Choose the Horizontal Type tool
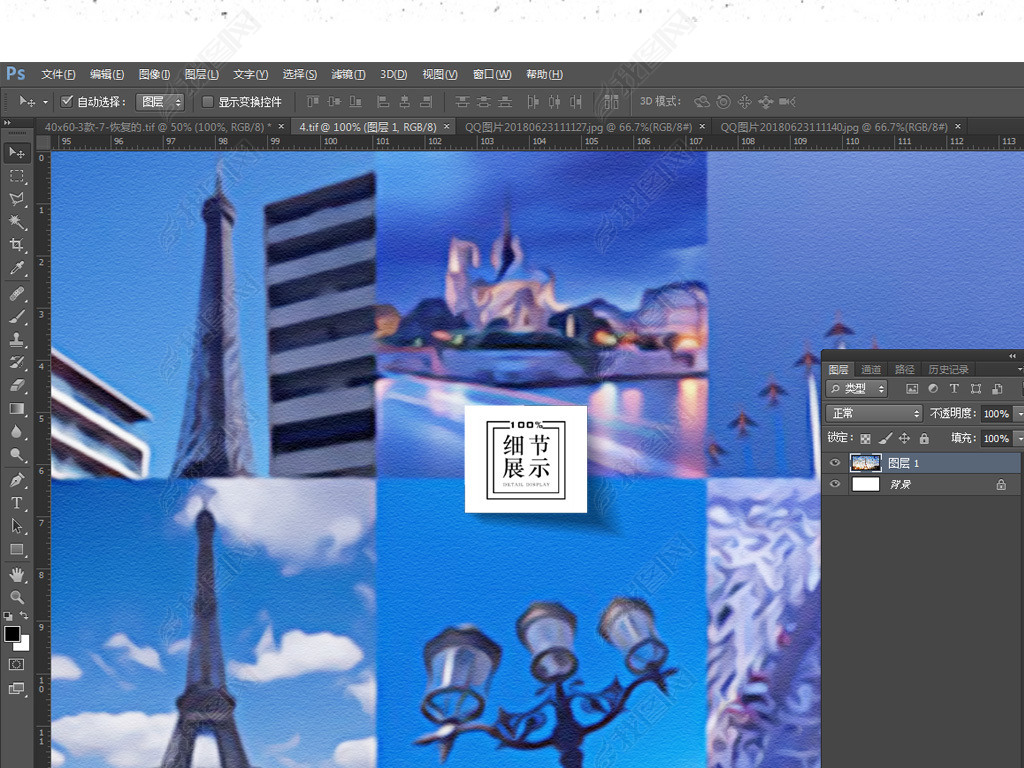The width and height of the screenshot is (1024, 768). click(17, 502)
